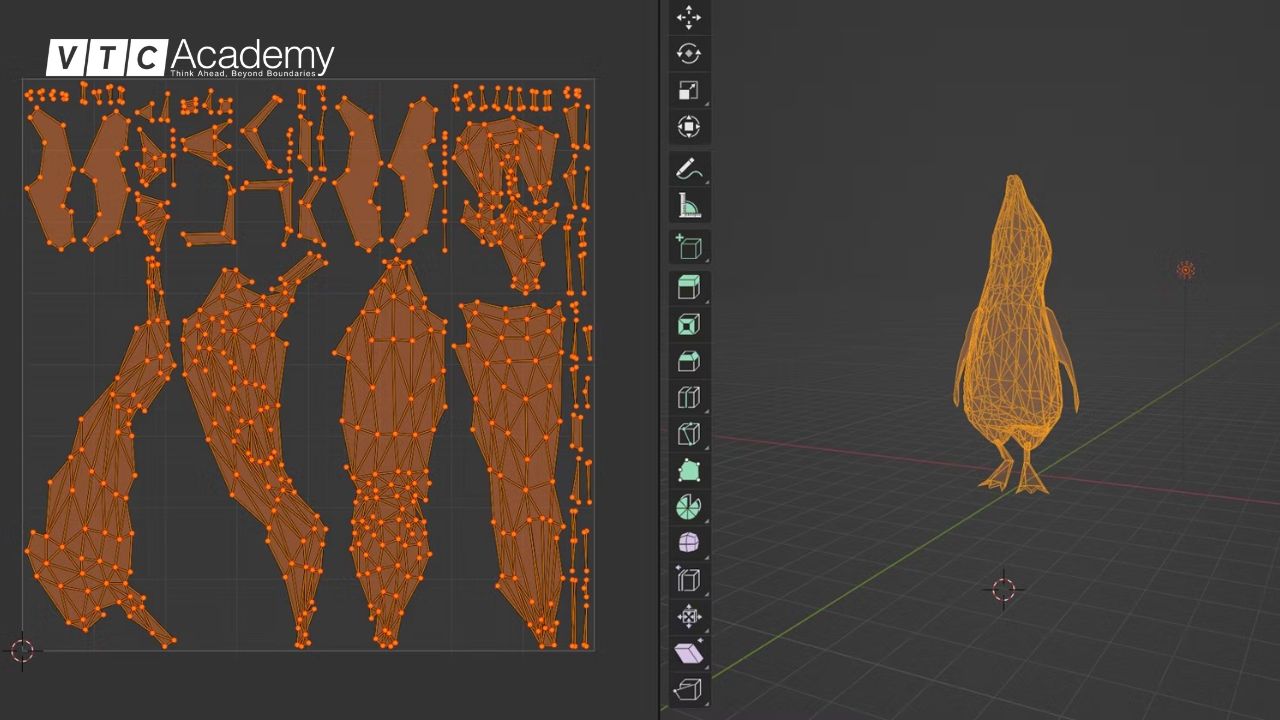This screenshot has height=720, width=1280.
Task: Activate the Rotate tool
Action: tap(688, 54)
